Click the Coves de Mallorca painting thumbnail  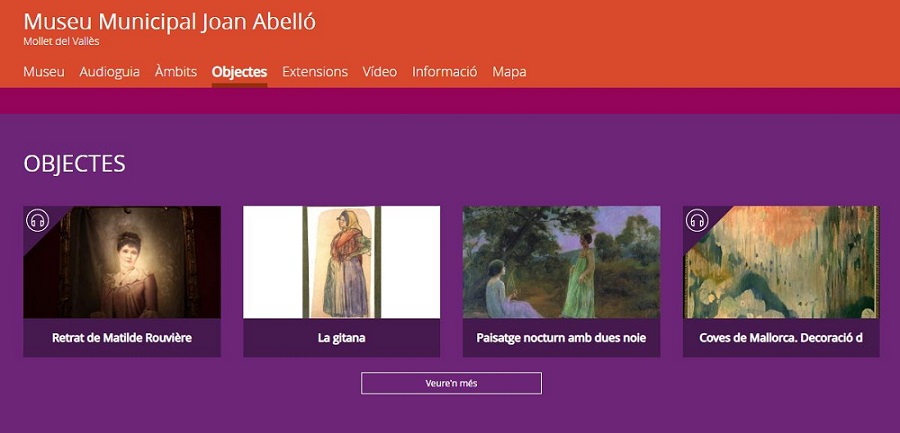[x=781, y=262]
